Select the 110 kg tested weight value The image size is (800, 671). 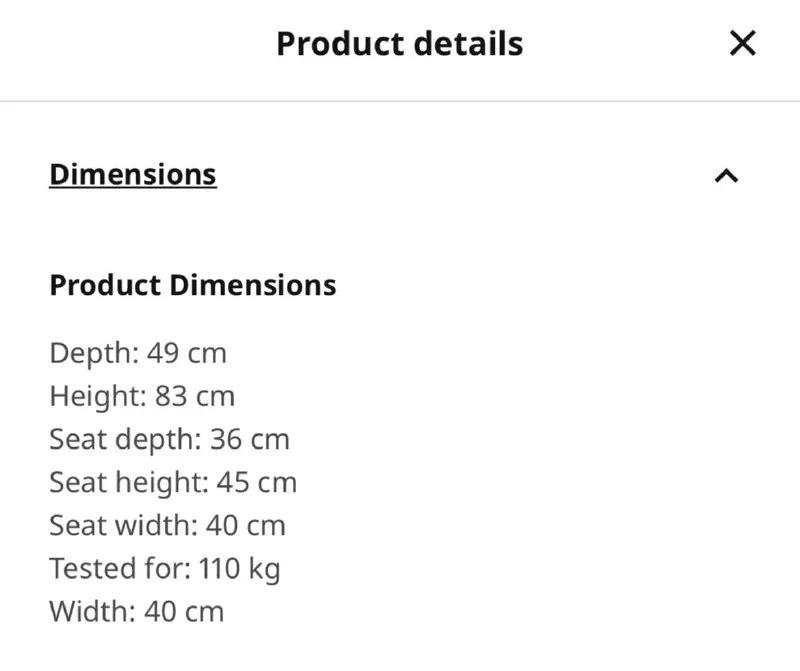point(239,569)
